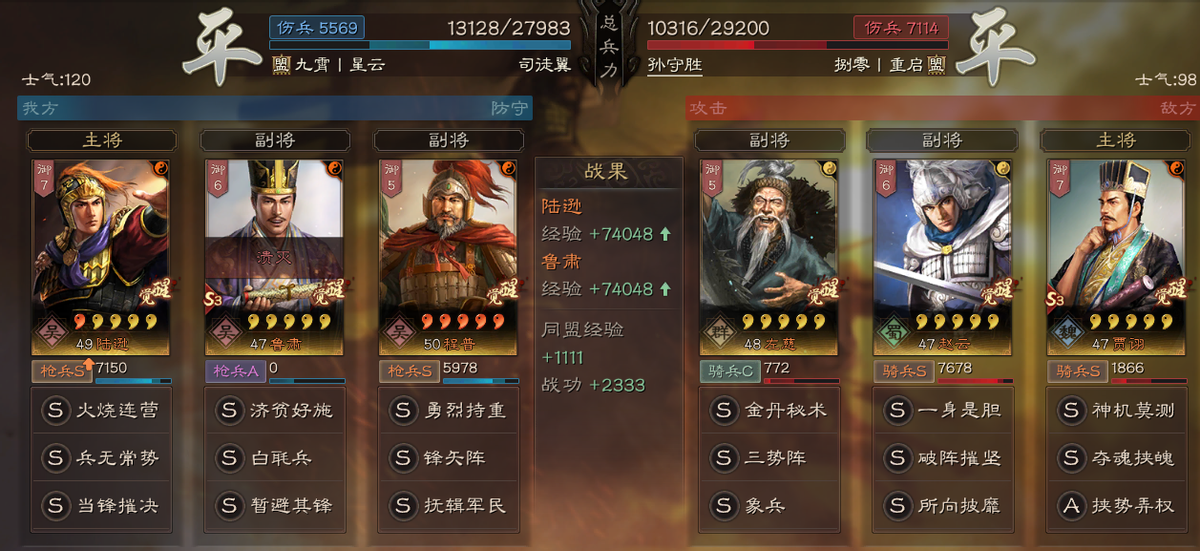Click the blue total troop strength bar
The image size is (1200, 551).
pyautogui.click(x=420, y=45)
